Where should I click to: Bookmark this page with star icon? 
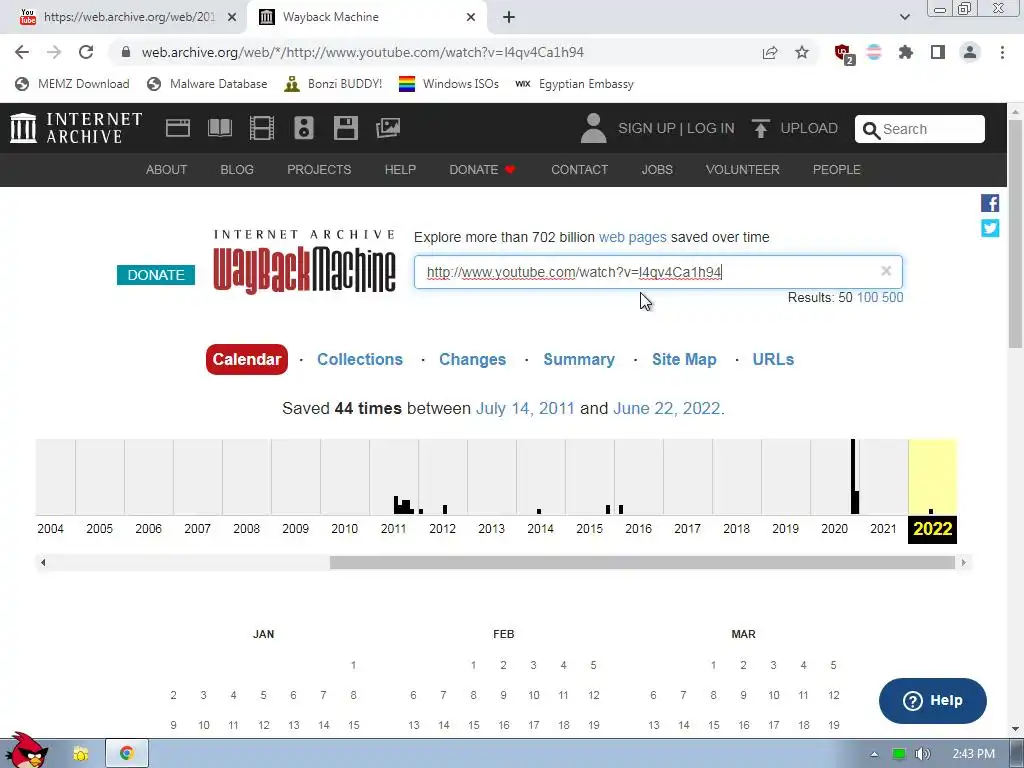coord(802,52)
